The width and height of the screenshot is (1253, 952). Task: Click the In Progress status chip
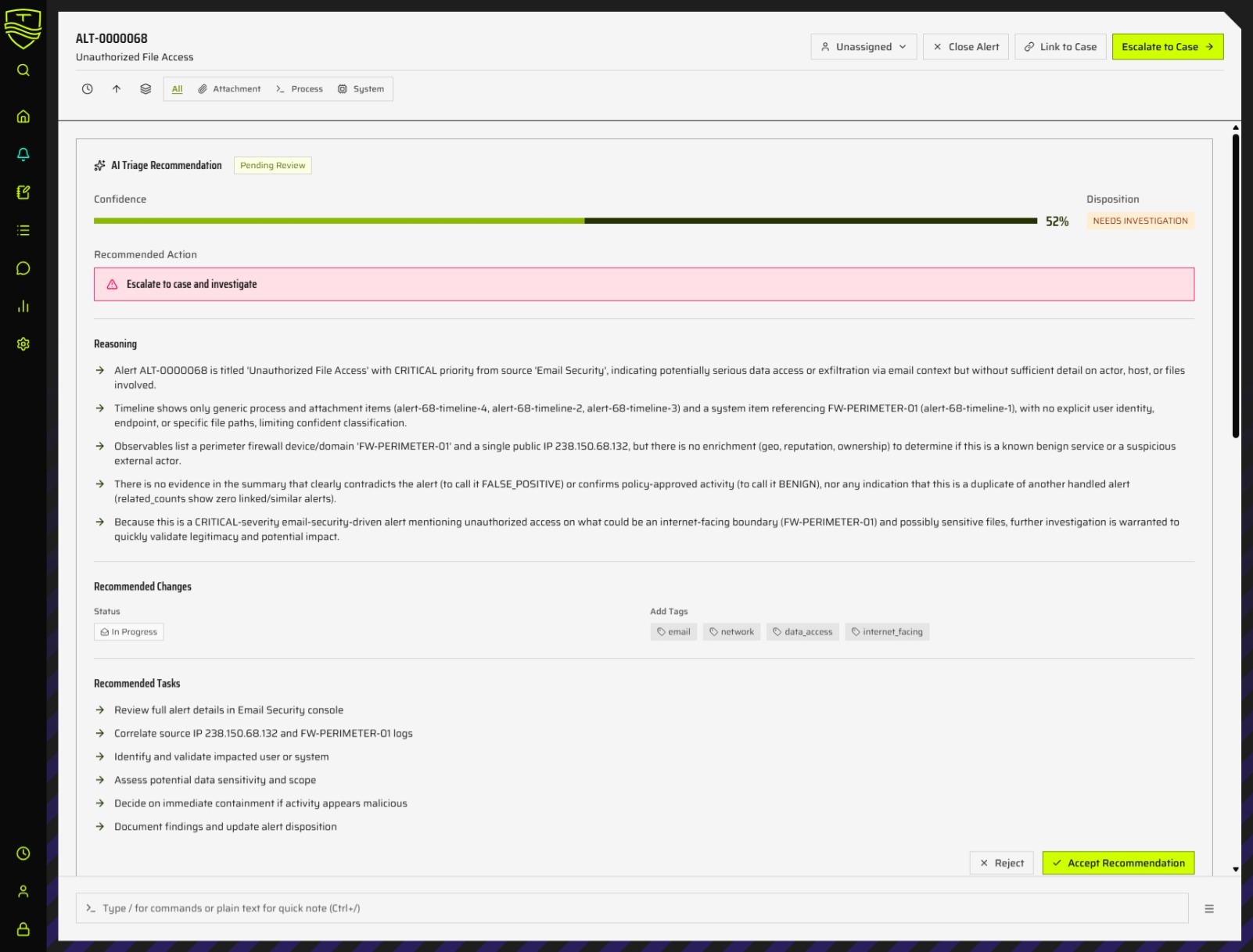pos(129,632)
